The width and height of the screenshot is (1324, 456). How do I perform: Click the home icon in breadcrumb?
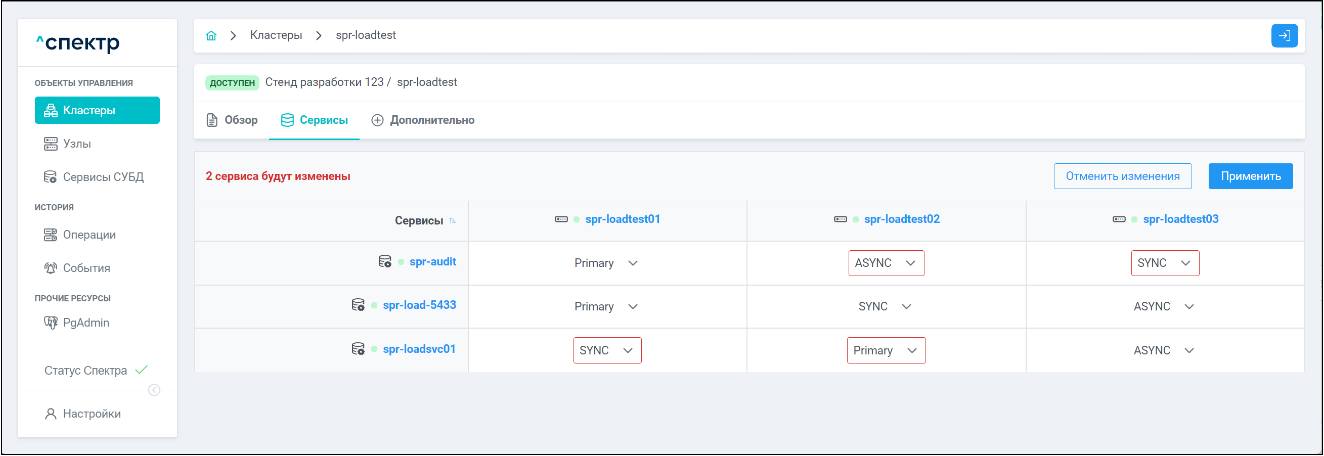(x=211, y=36)
